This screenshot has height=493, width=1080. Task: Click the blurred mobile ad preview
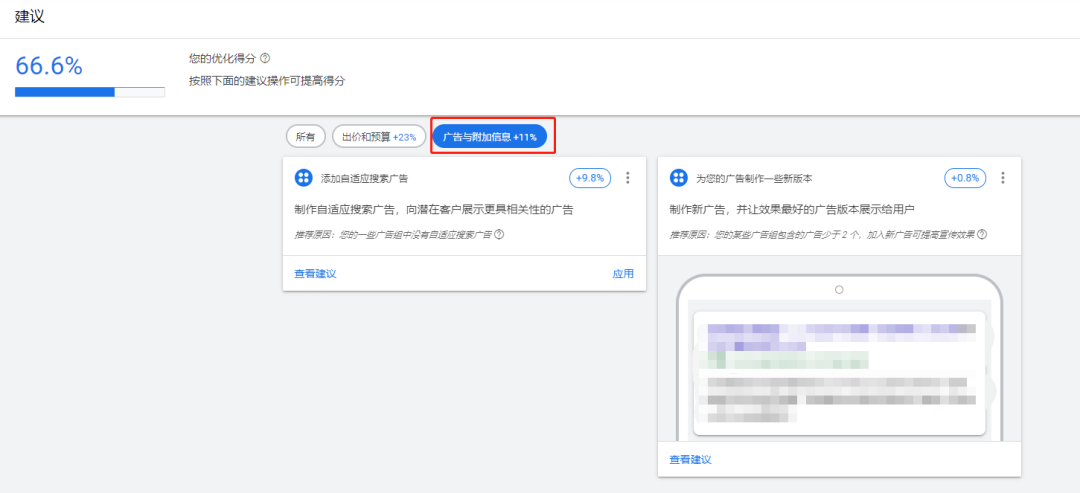pos(838,370)
